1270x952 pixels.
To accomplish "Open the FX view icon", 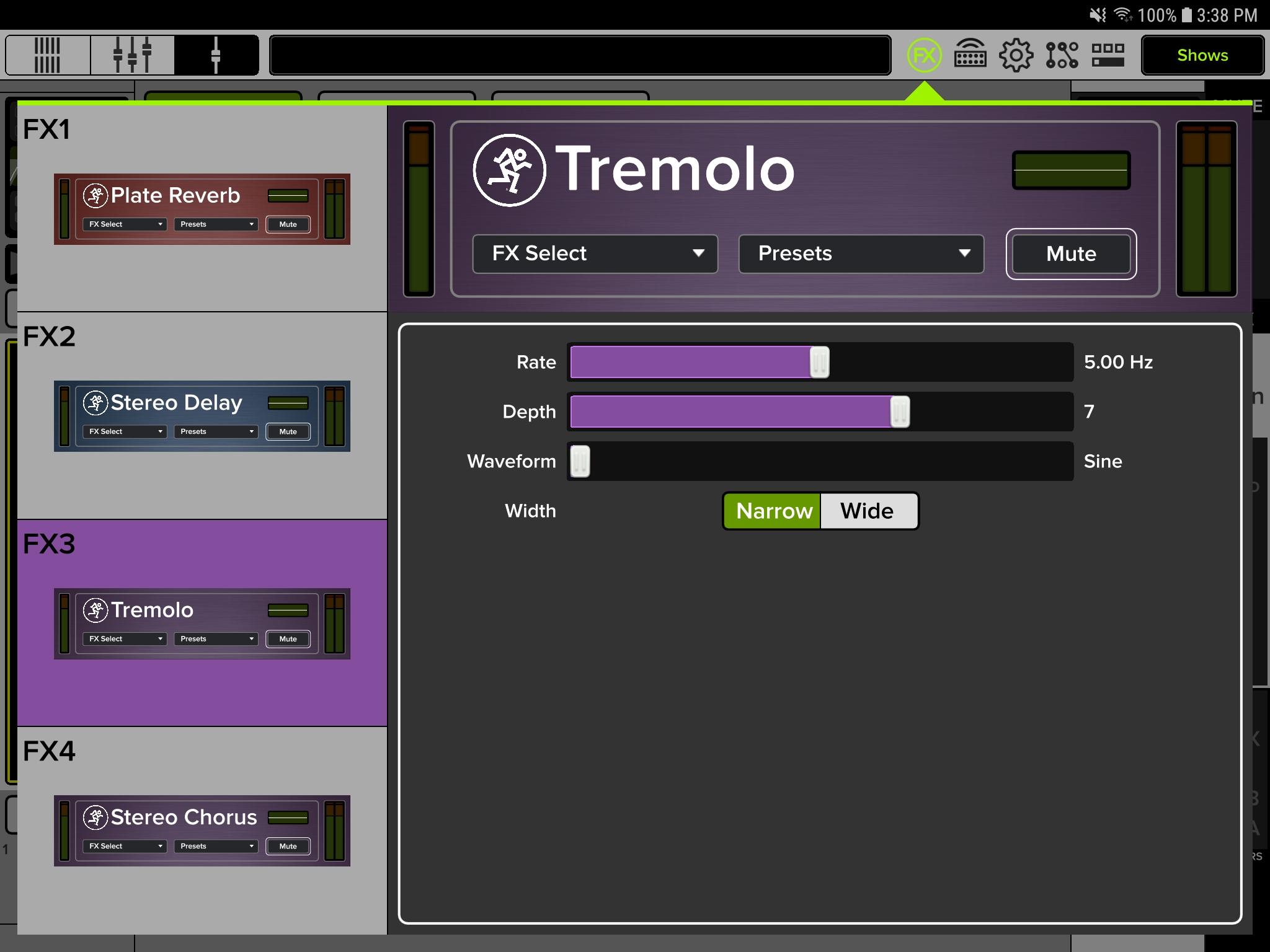I will (x=924, y=55).
